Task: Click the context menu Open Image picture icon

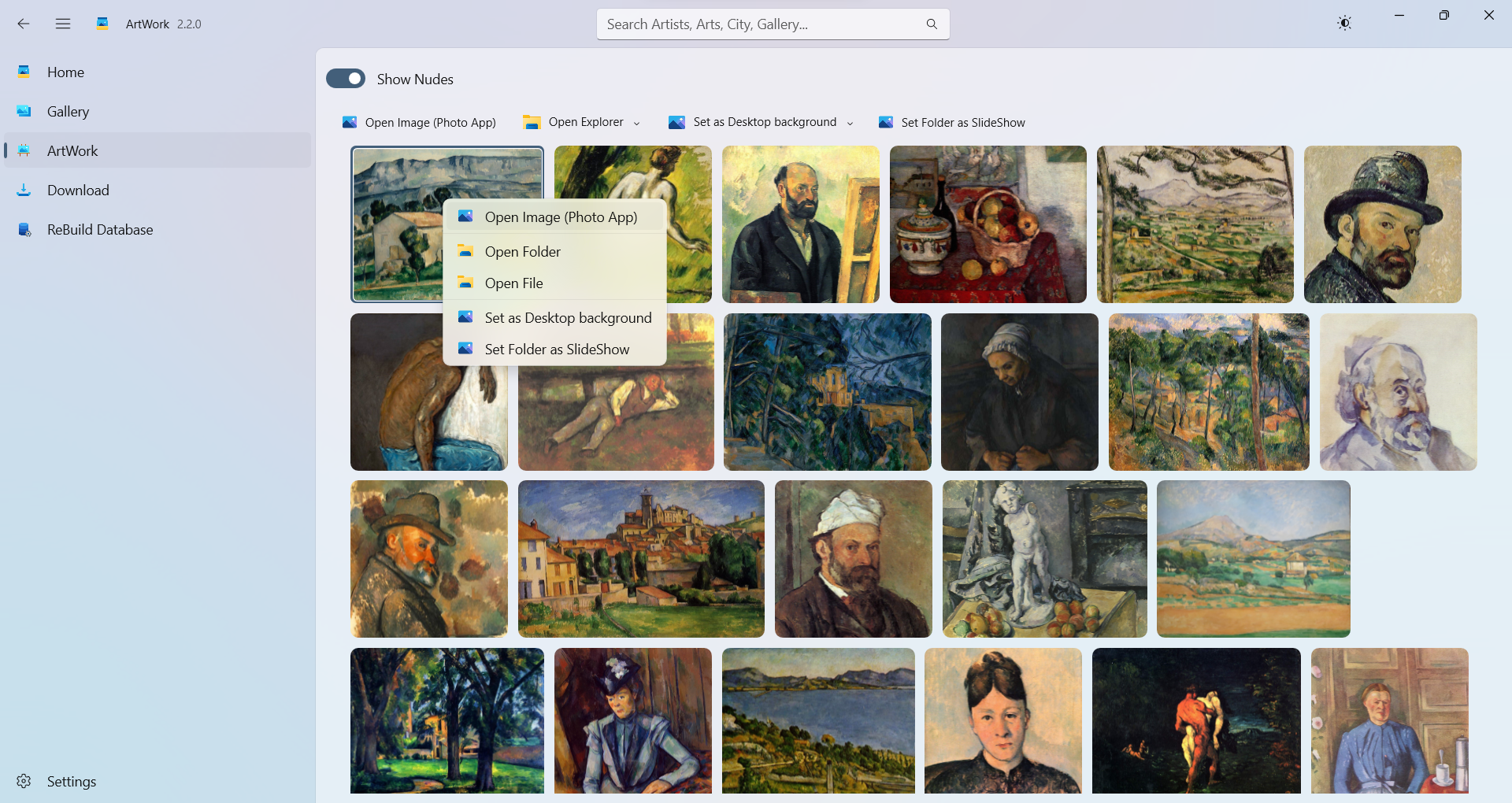Action: (x=465, y=216)
